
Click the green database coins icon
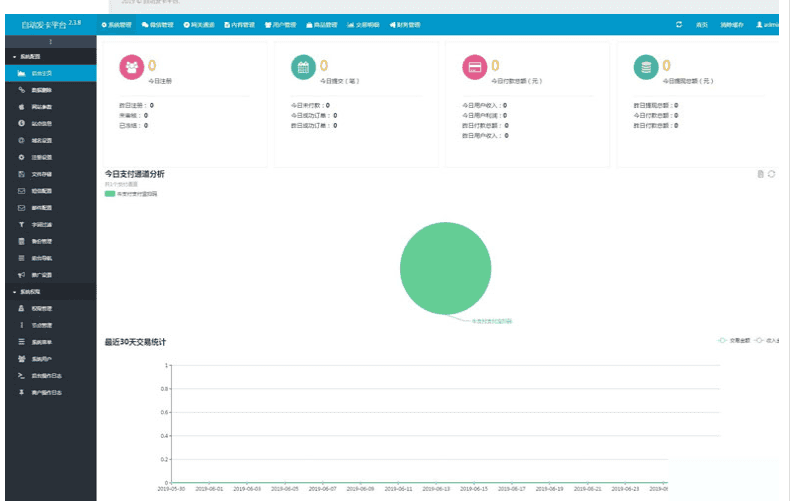(x=646, y=67)
